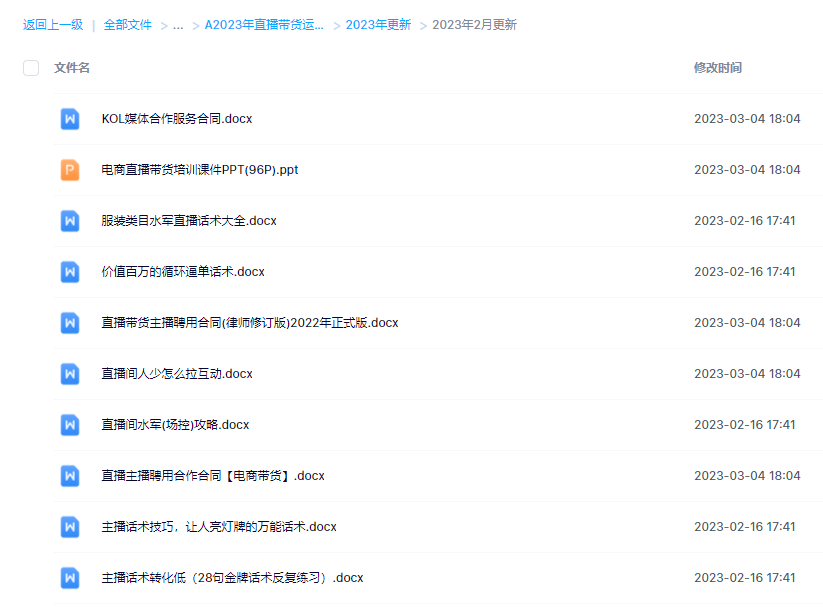
Task: Click the current breadcrumb 2023年2月更新
Action: click(x=474, y=25)
